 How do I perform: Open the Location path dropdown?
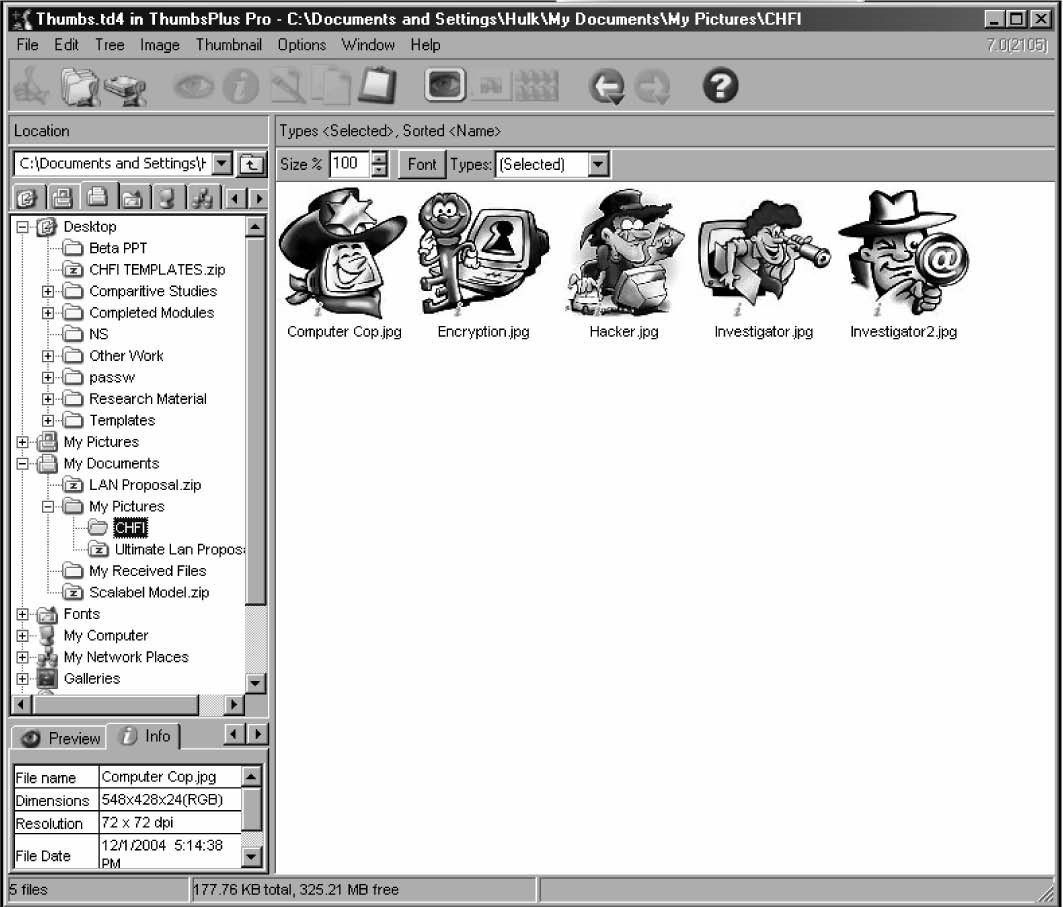click(x=222, y=164)
